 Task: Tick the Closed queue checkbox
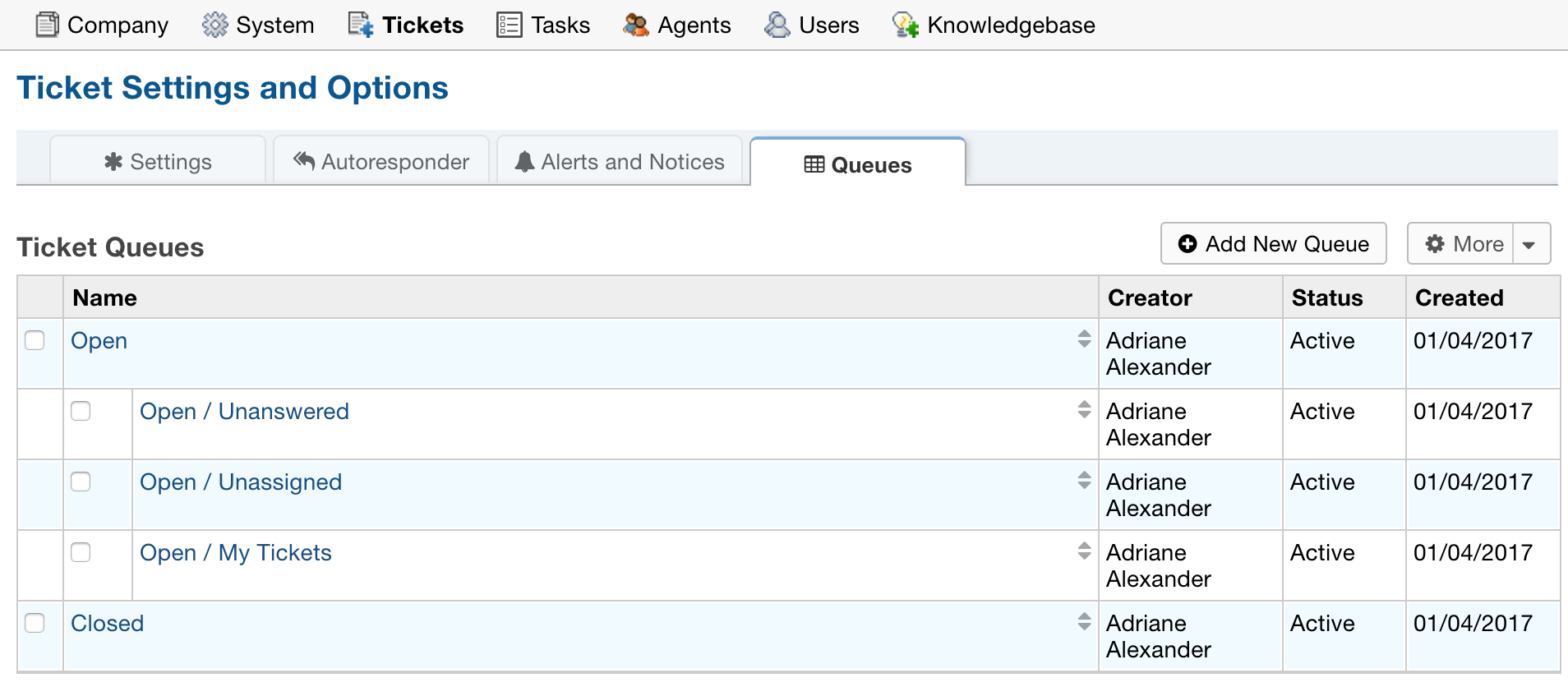coord(35,623)
